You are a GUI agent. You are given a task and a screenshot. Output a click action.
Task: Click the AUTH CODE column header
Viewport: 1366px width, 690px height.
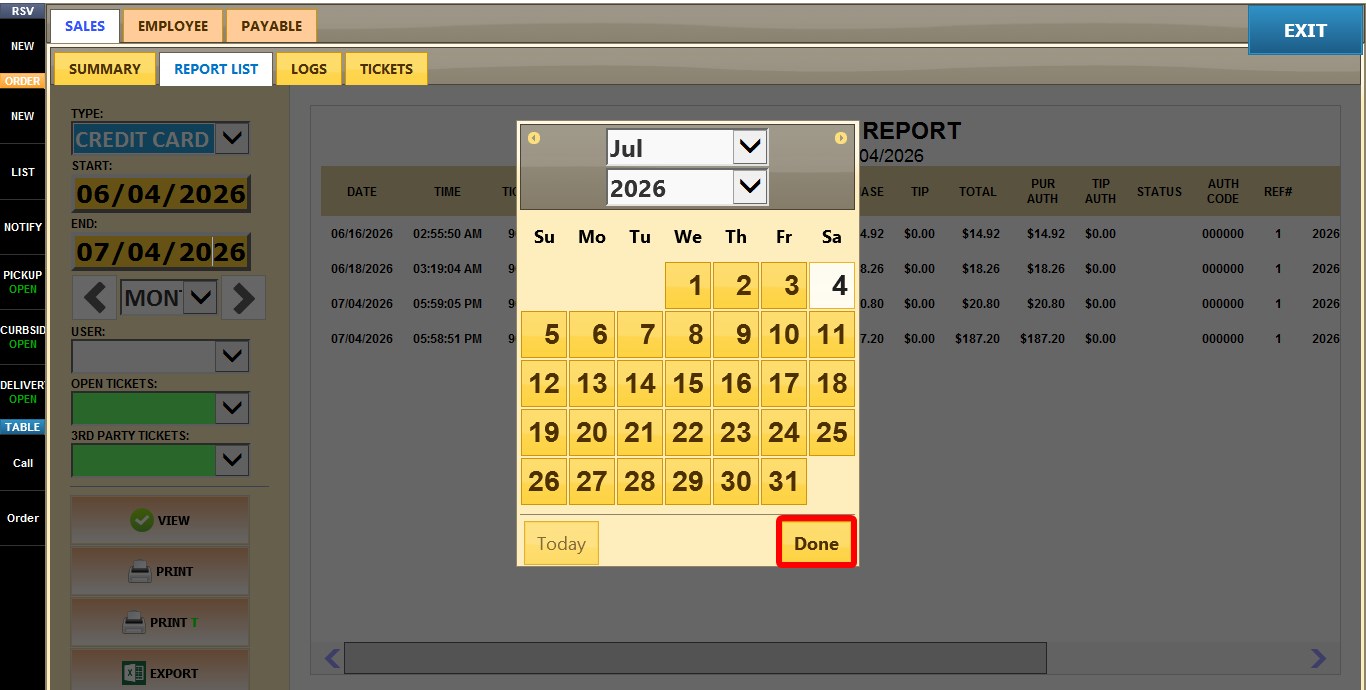click(1223, 191)
